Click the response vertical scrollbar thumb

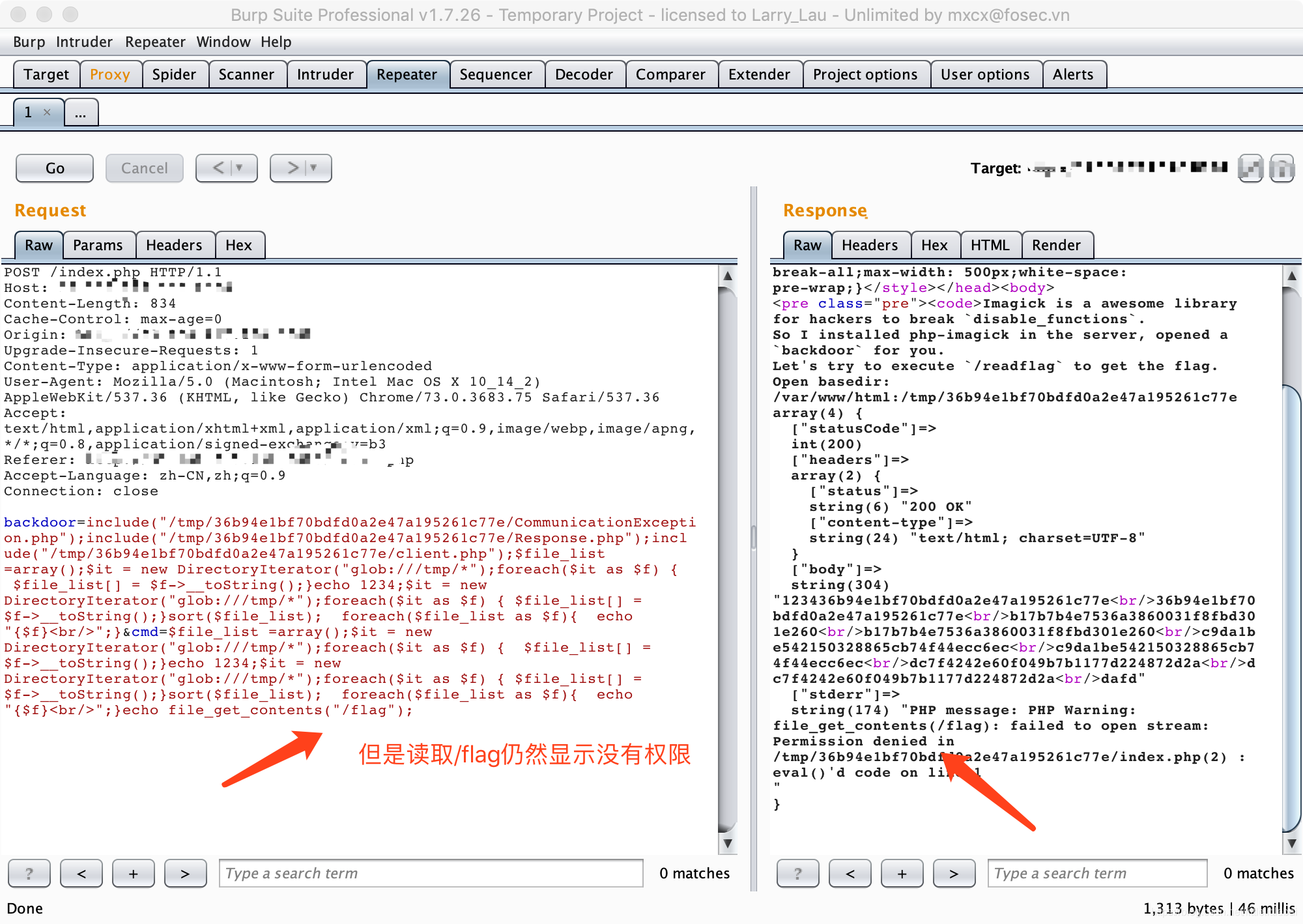pyautogui.click(x=1291, y=606)
